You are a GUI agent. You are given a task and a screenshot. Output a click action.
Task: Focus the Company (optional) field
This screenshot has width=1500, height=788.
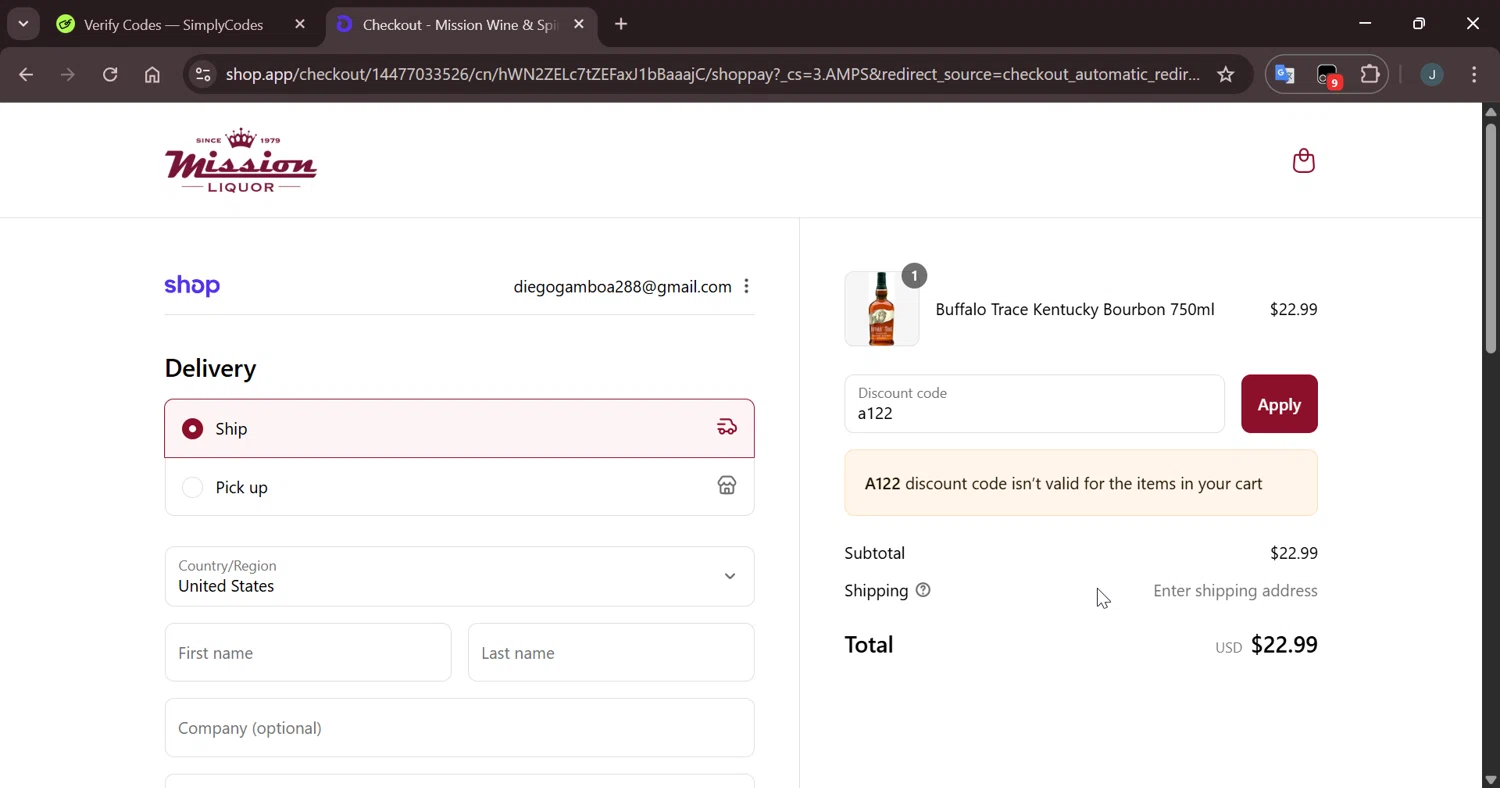point(459,728)
